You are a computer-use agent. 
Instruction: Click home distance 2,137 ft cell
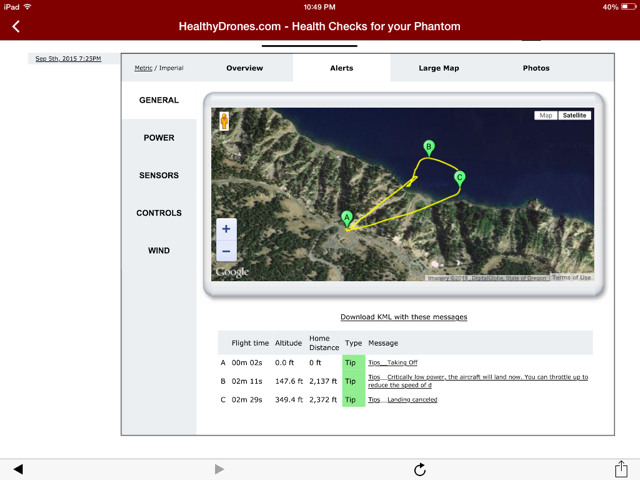(x=323, y=381)
